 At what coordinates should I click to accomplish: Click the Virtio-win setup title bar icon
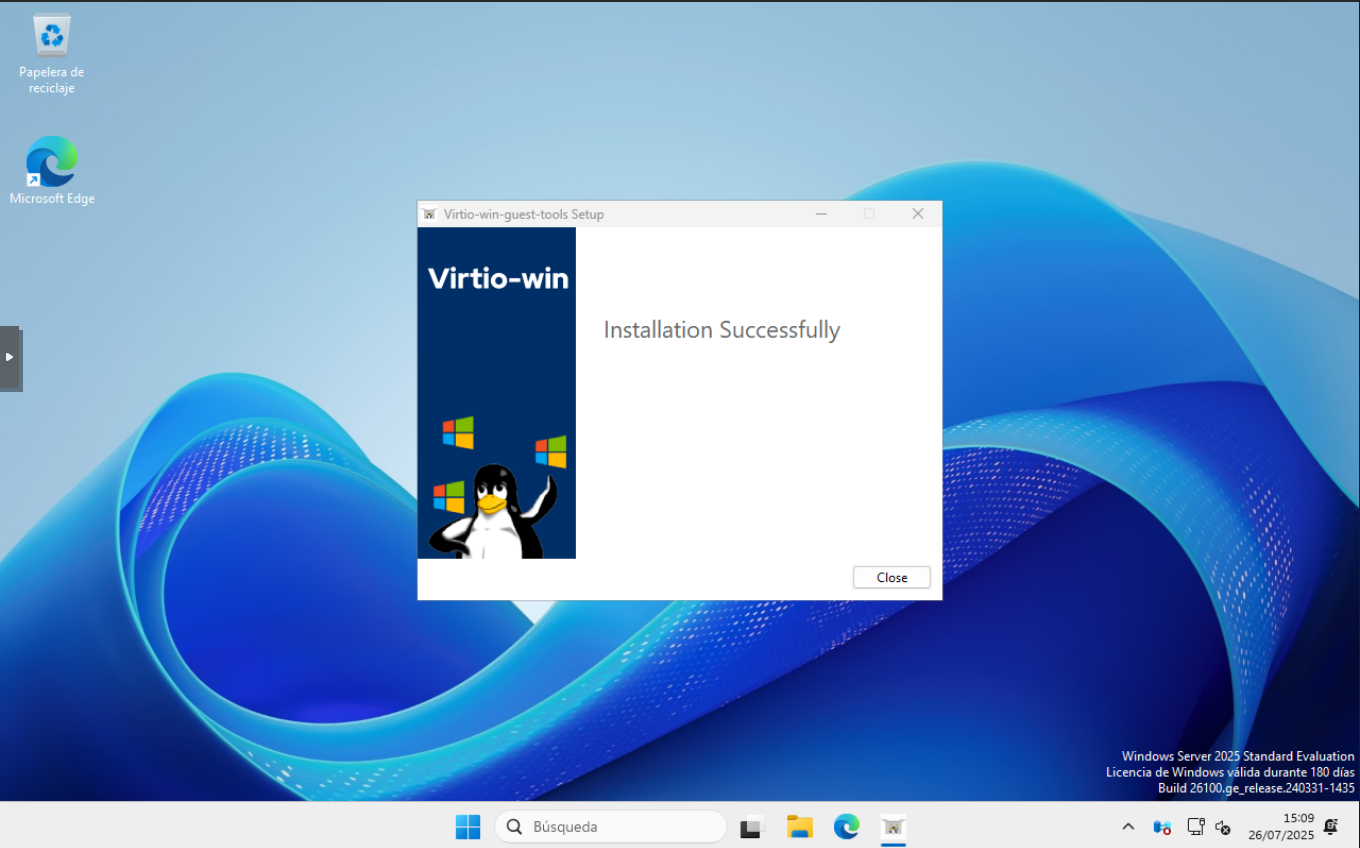tap(430, 214)
